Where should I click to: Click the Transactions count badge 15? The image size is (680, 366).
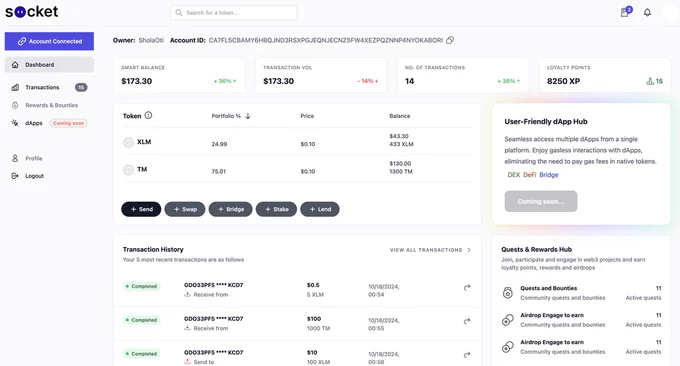pyautogui.click(x=81, y=87)
